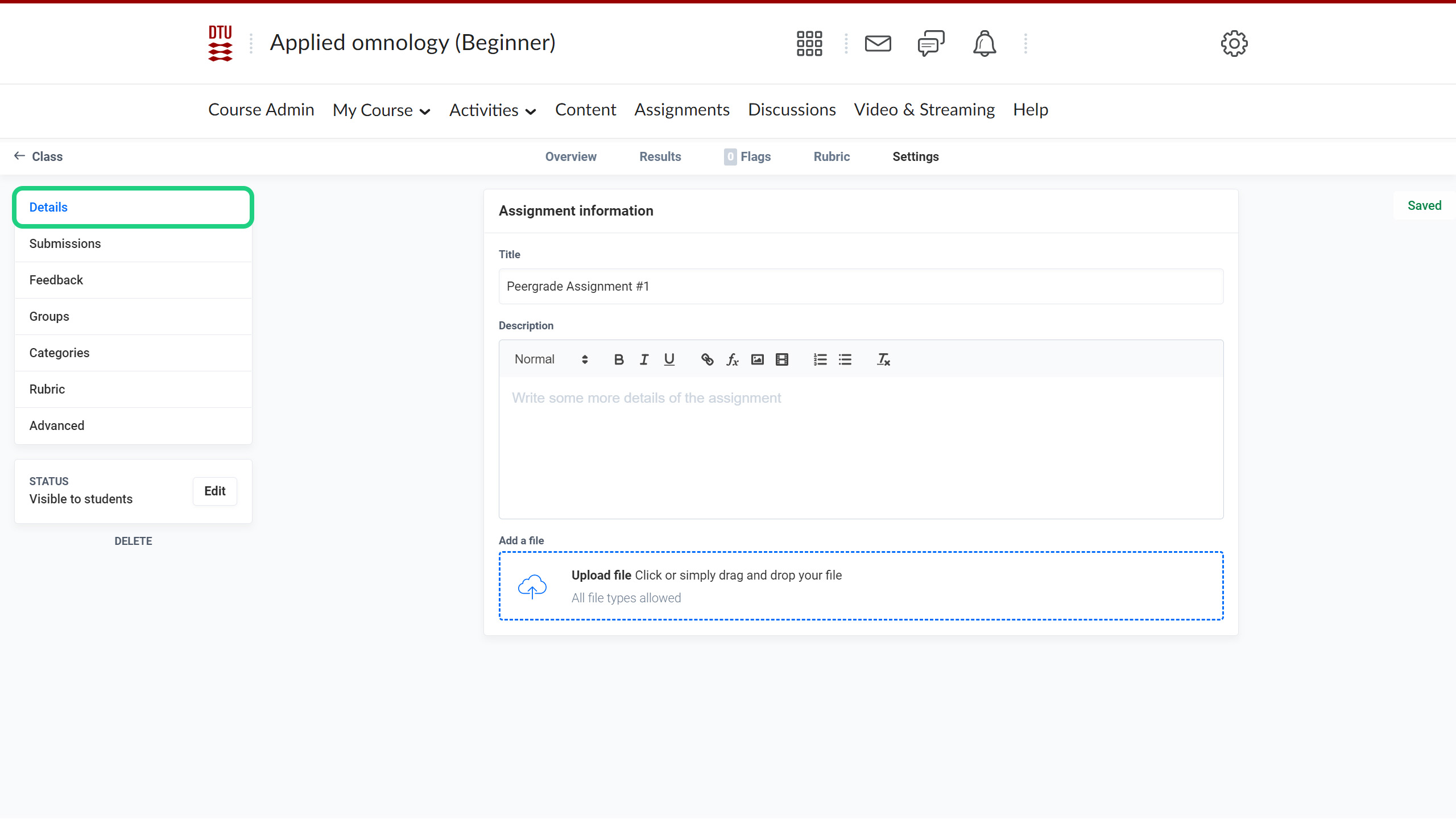Expand the My Course menu
The width and height of the screenshot is (1456, 819).
[x=381, y=110]
